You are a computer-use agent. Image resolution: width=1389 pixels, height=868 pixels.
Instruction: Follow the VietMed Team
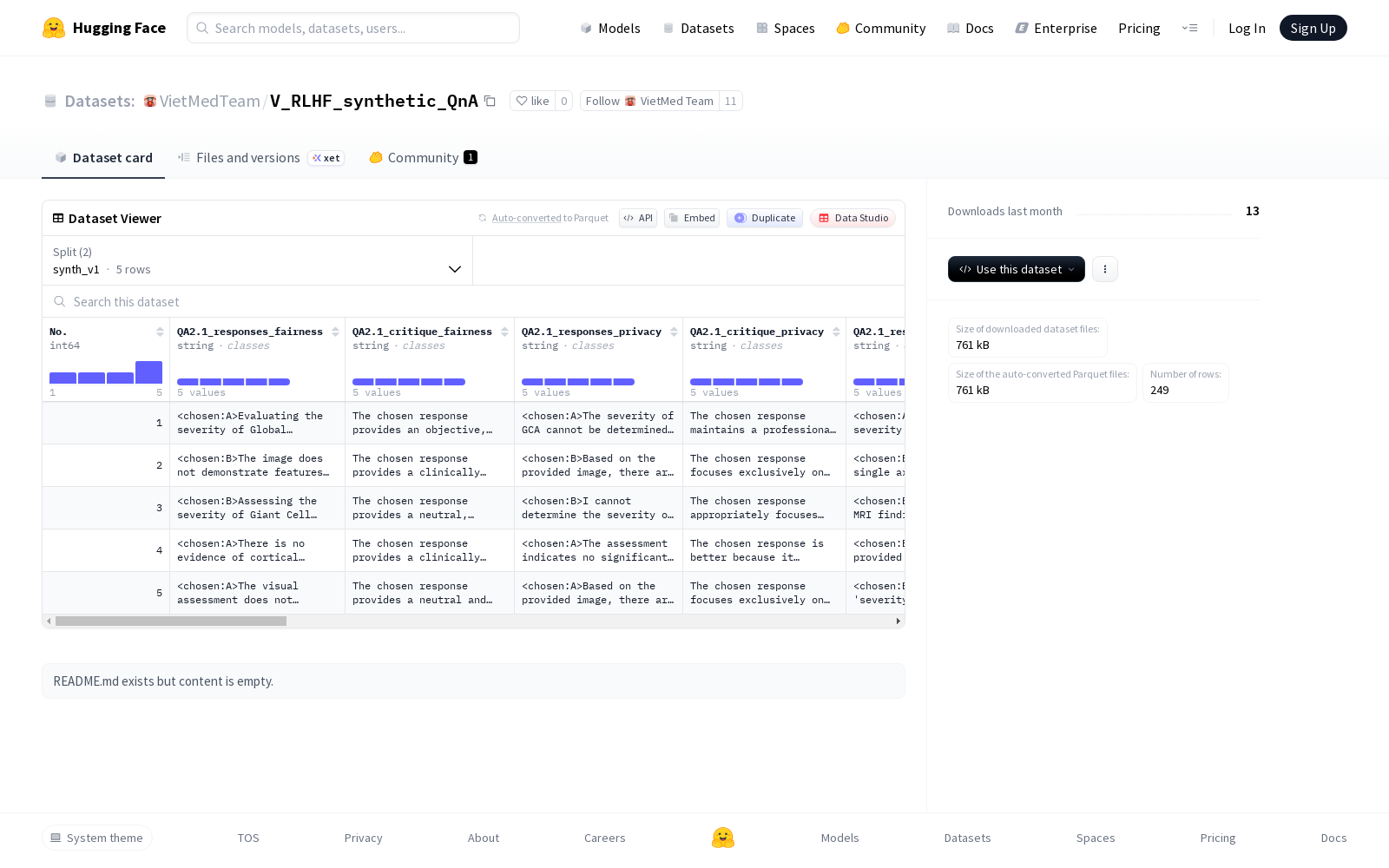(649, 102)
